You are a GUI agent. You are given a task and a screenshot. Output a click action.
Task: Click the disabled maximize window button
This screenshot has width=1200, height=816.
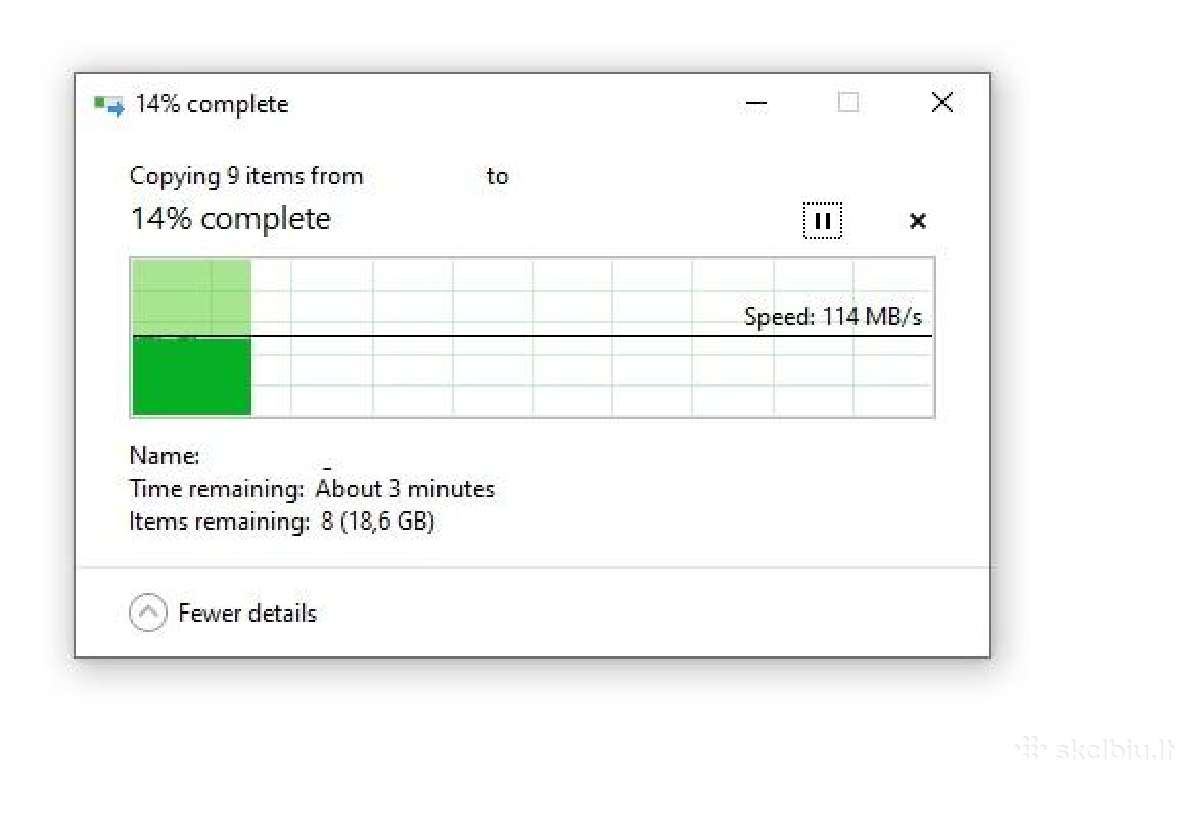pyautogui.click(x=848, y=102)
